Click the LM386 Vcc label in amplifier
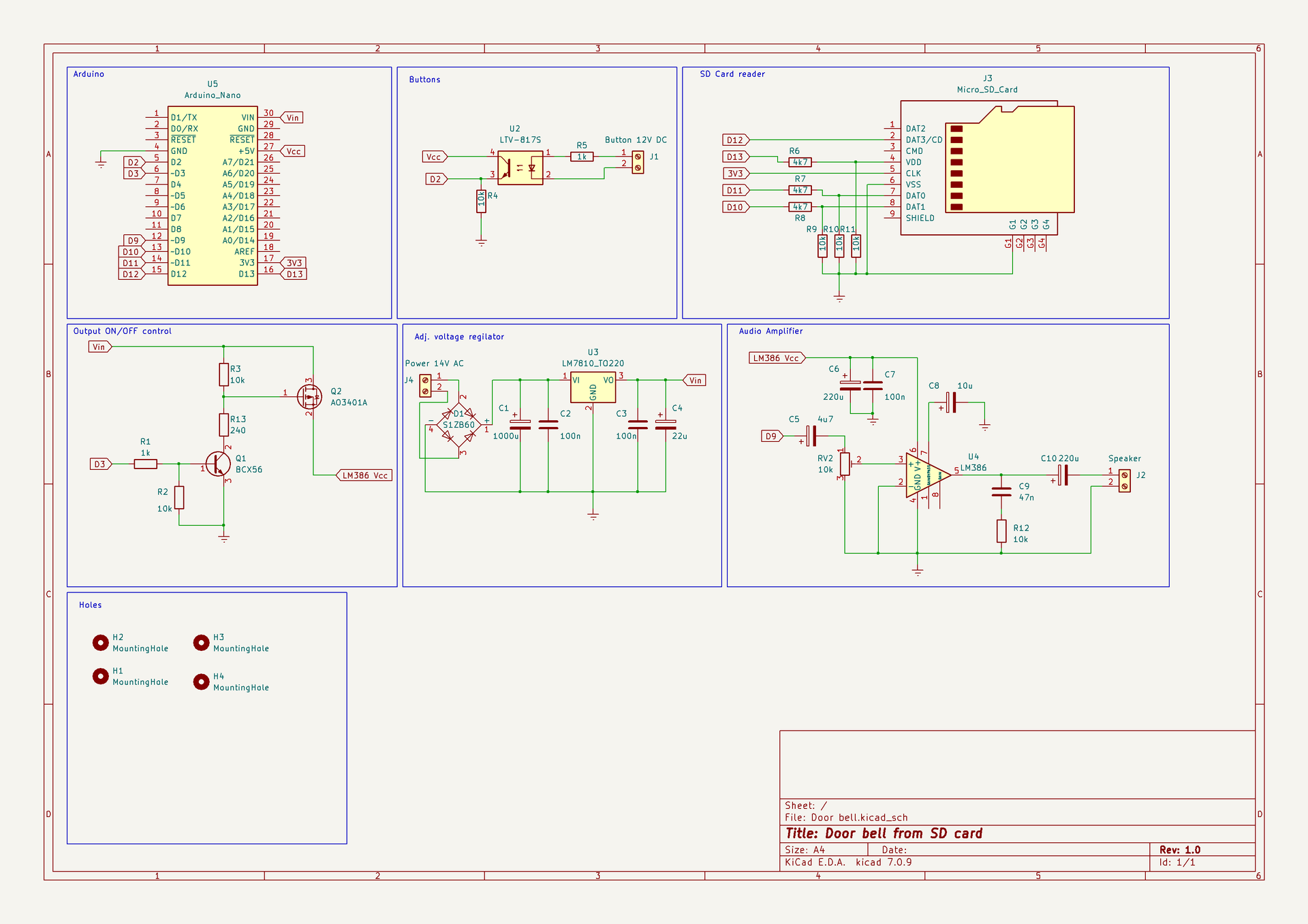The image size is (1308, 924). click(776, 358)
